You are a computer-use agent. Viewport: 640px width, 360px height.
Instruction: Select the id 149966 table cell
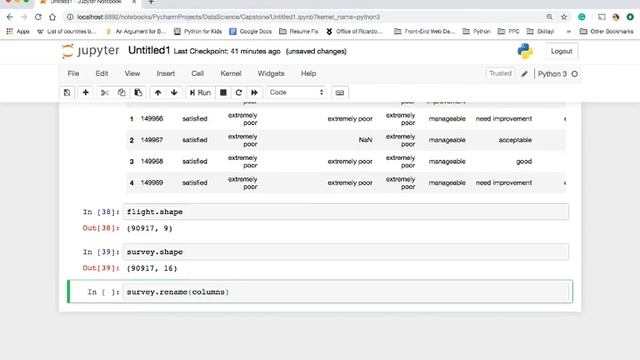[152, 119]
